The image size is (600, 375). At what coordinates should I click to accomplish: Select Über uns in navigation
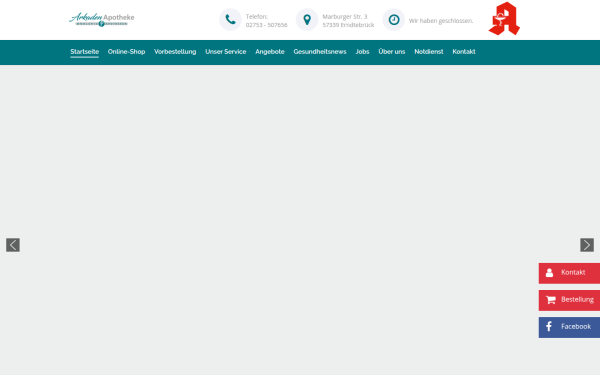392,52
